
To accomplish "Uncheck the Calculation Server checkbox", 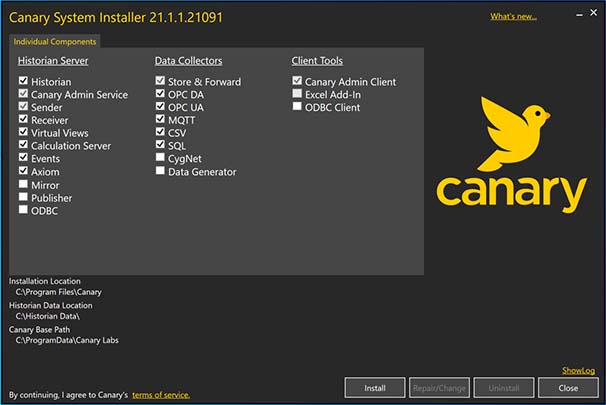I will 23,145.
